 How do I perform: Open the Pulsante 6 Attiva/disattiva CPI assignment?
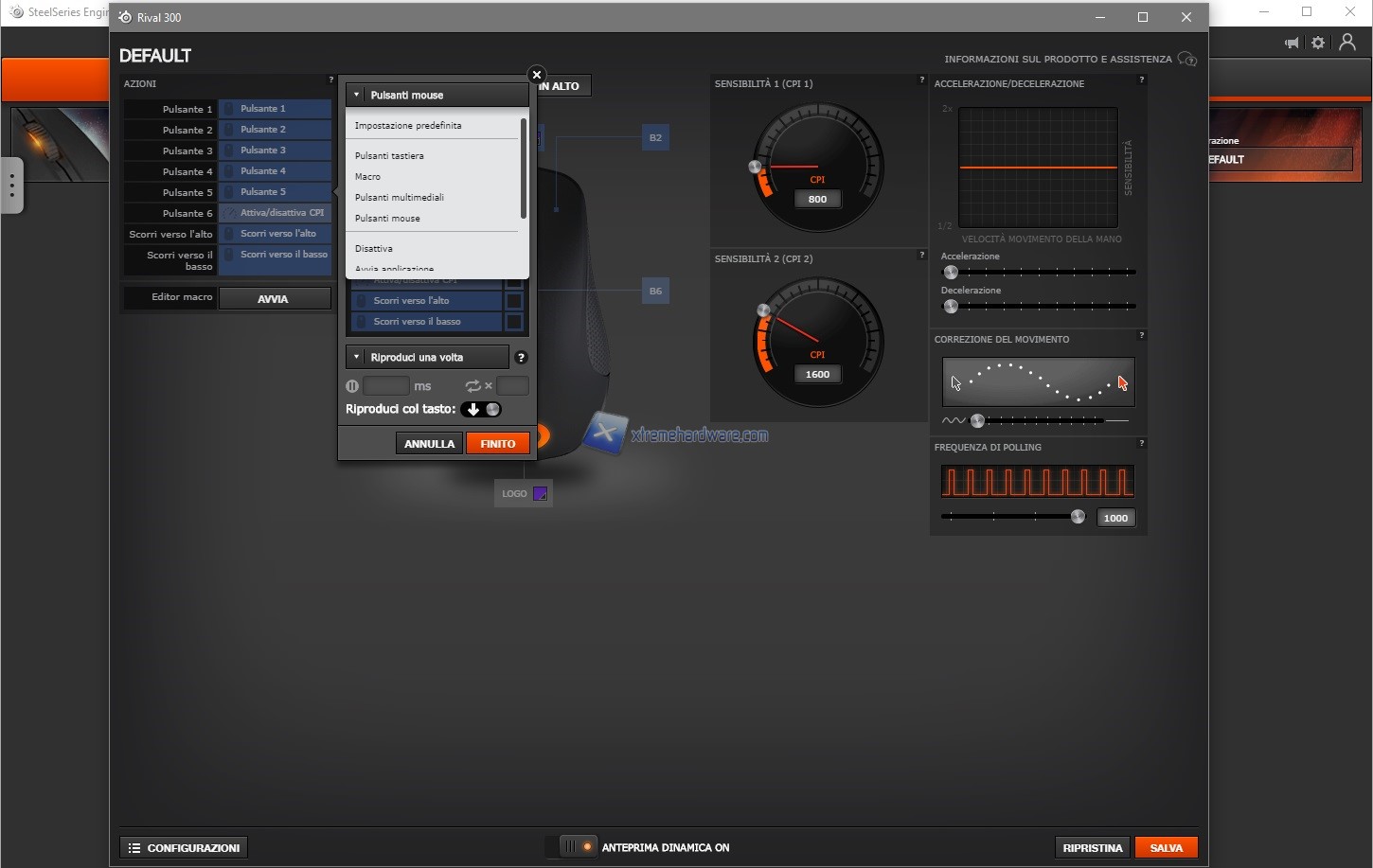point(275,213)
